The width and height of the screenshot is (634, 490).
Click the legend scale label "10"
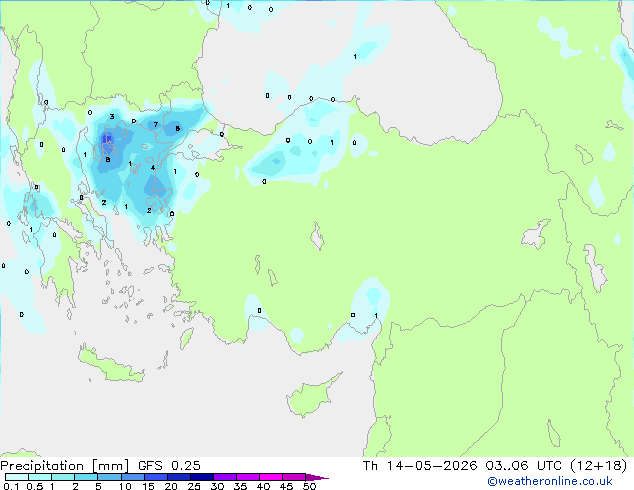(125, 486)
